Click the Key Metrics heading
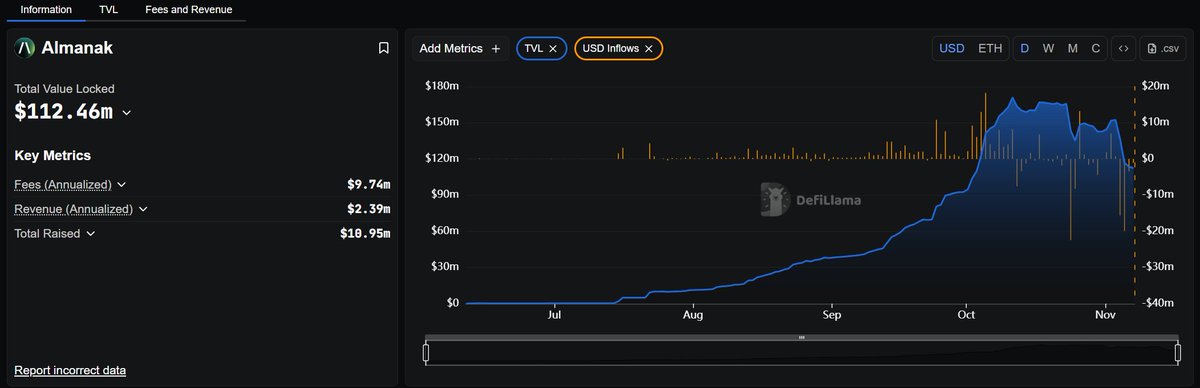The width and height of the screenshot is (1200, 388). point(52,156)
